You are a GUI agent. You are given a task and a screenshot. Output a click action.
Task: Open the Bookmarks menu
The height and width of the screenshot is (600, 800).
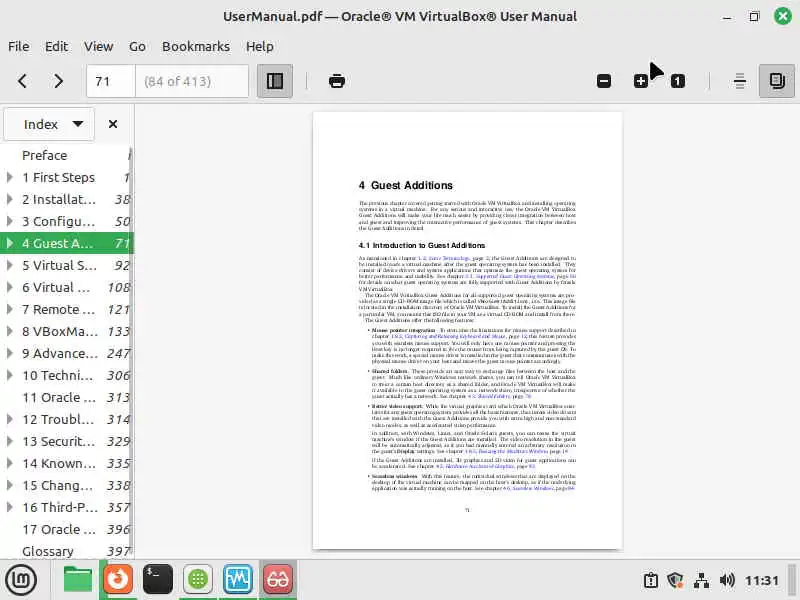(196, 46)
